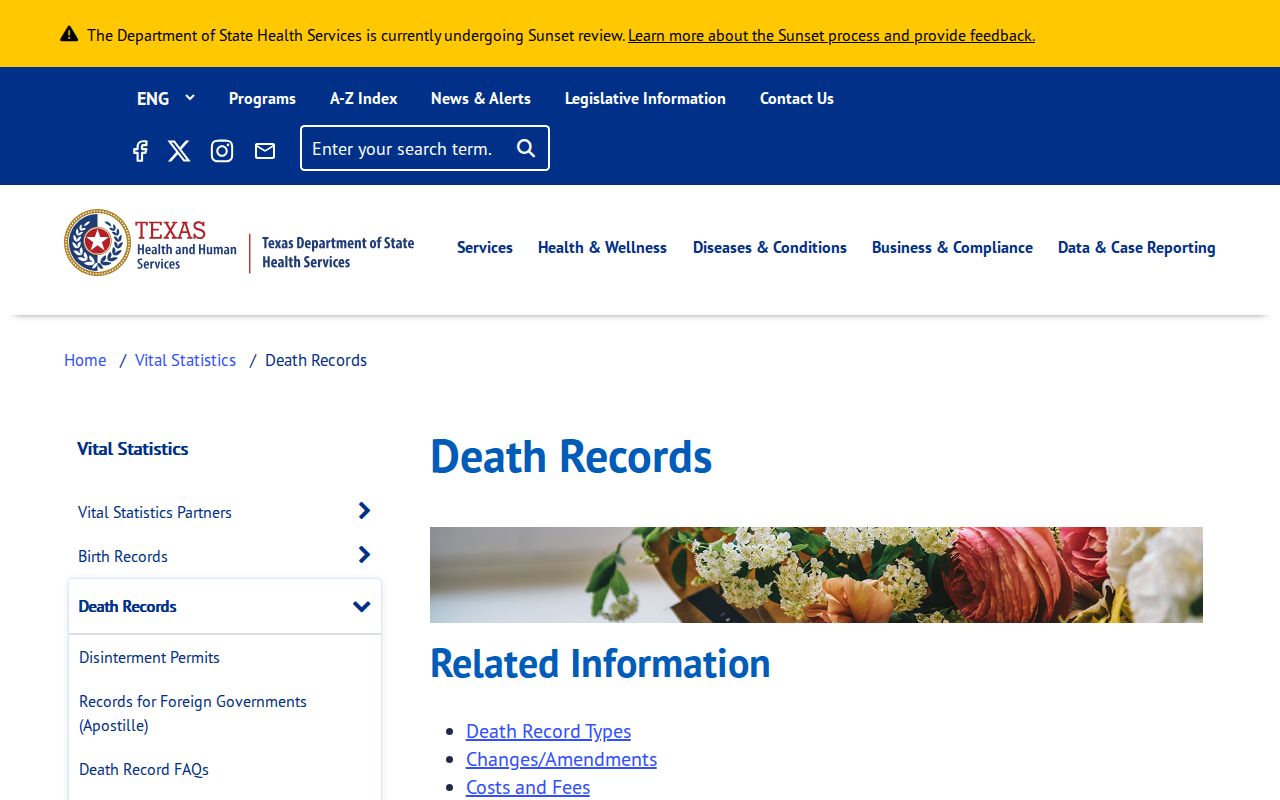Screen dimensions: 1280x800
Task: Open Birth Records sidebar link
Action: (x=123, y=556)
